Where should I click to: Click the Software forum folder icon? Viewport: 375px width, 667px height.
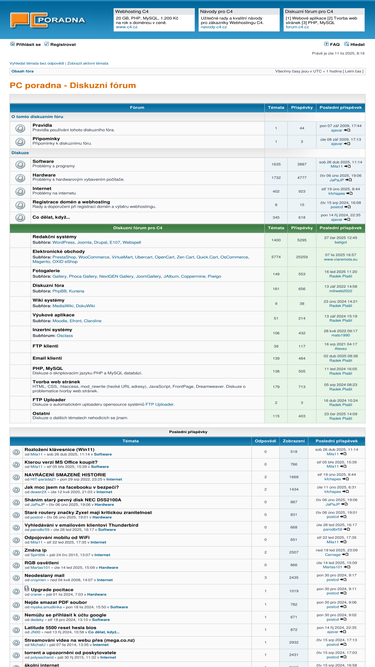20,164
